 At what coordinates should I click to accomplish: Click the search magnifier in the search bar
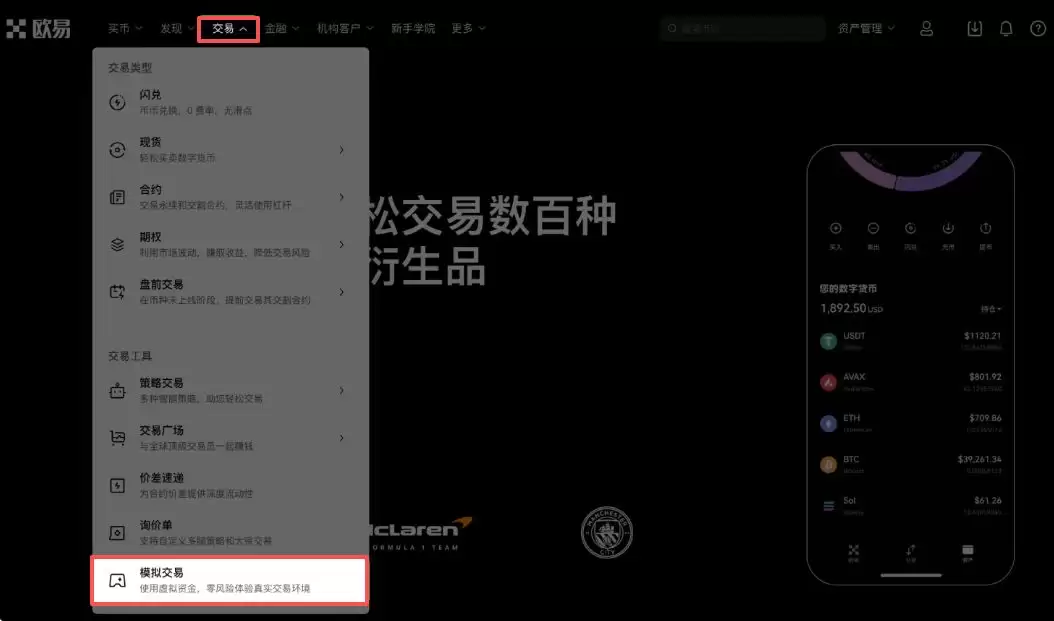click(x=672, y=28)
